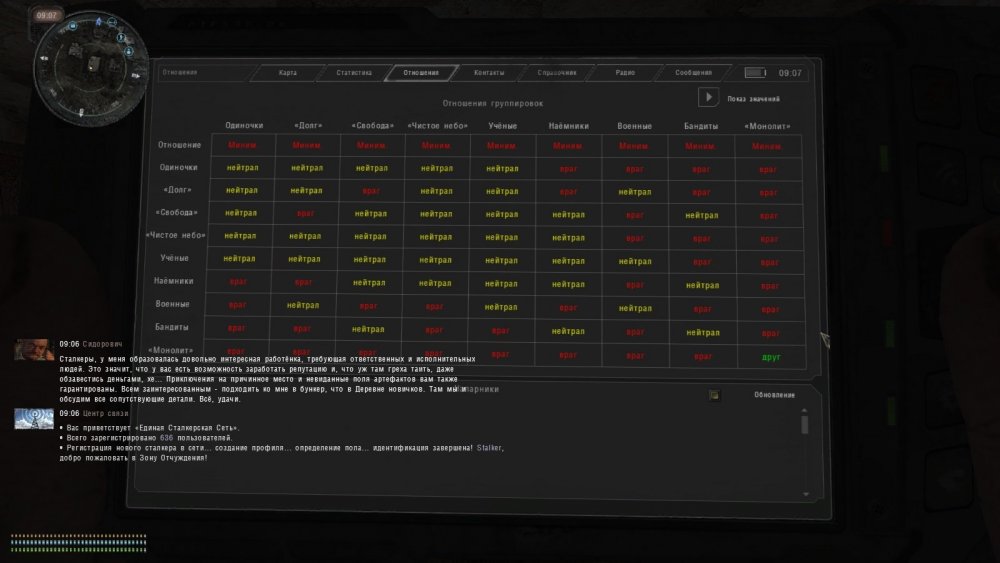Viewport: 1000px width, 563px height.
Task: Click the «Военные» column header
Action: 635,126
